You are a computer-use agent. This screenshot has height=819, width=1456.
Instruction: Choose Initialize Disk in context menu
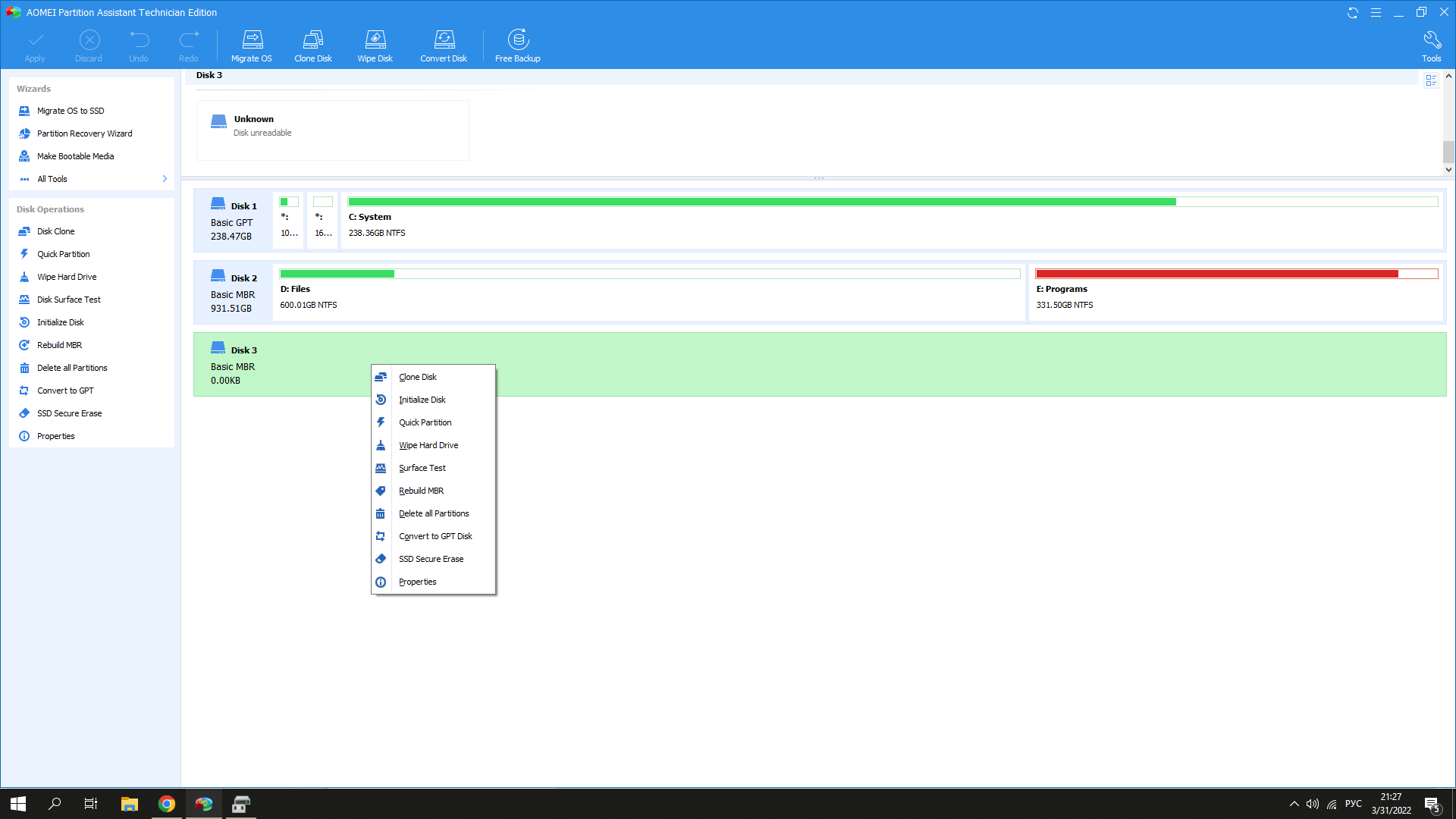click(x=422, y=400)
